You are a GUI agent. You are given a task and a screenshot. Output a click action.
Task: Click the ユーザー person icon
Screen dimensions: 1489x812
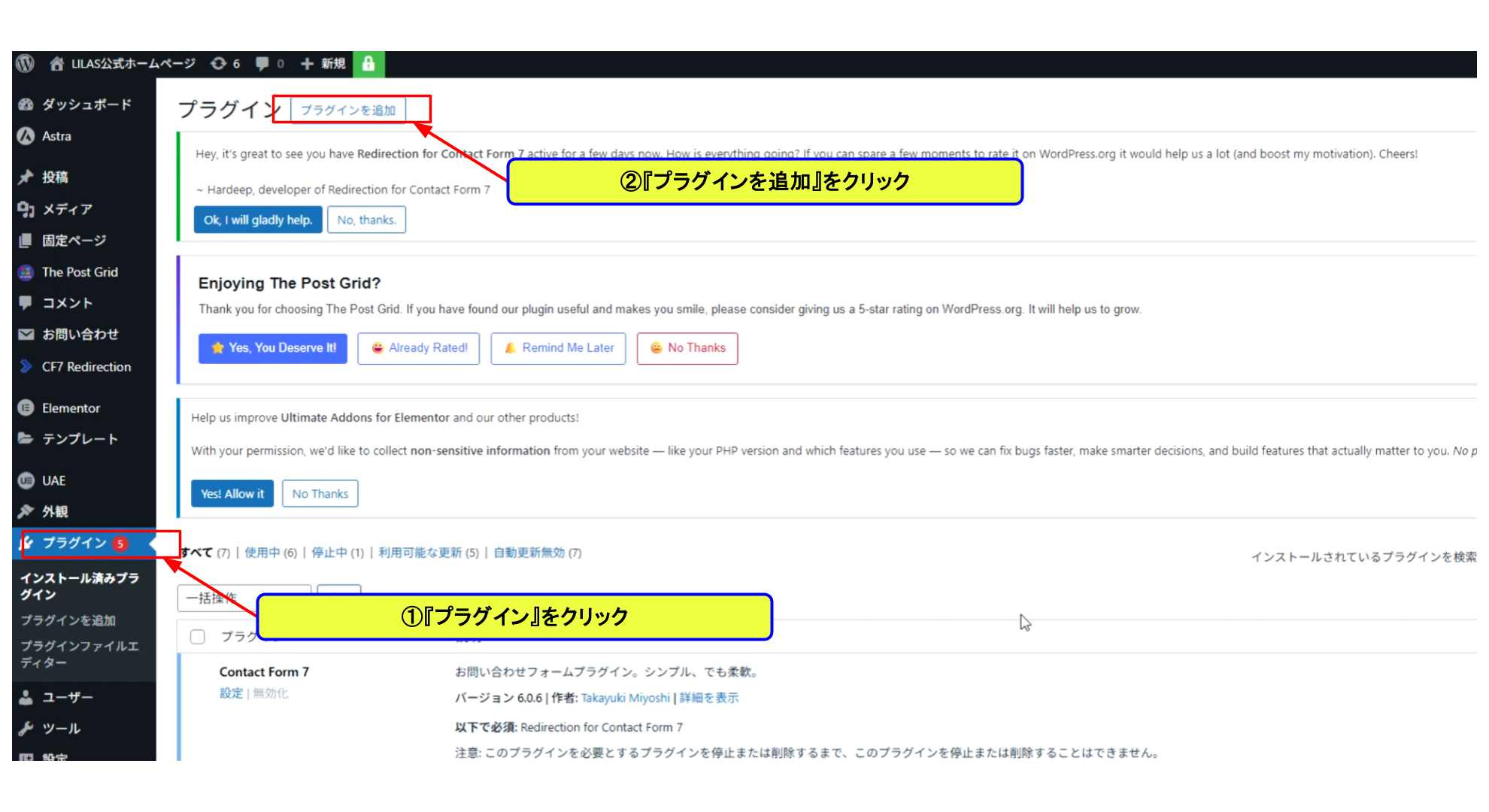tap(26, 698)
